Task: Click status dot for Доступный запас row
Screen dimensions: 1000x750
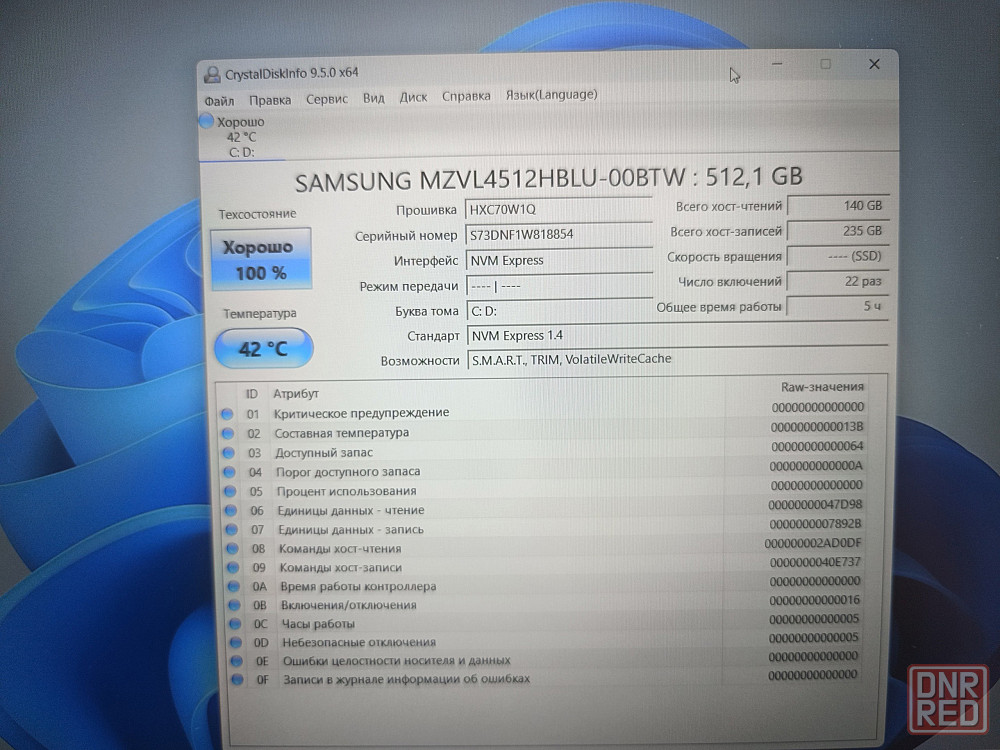Action: click(228, 453)
